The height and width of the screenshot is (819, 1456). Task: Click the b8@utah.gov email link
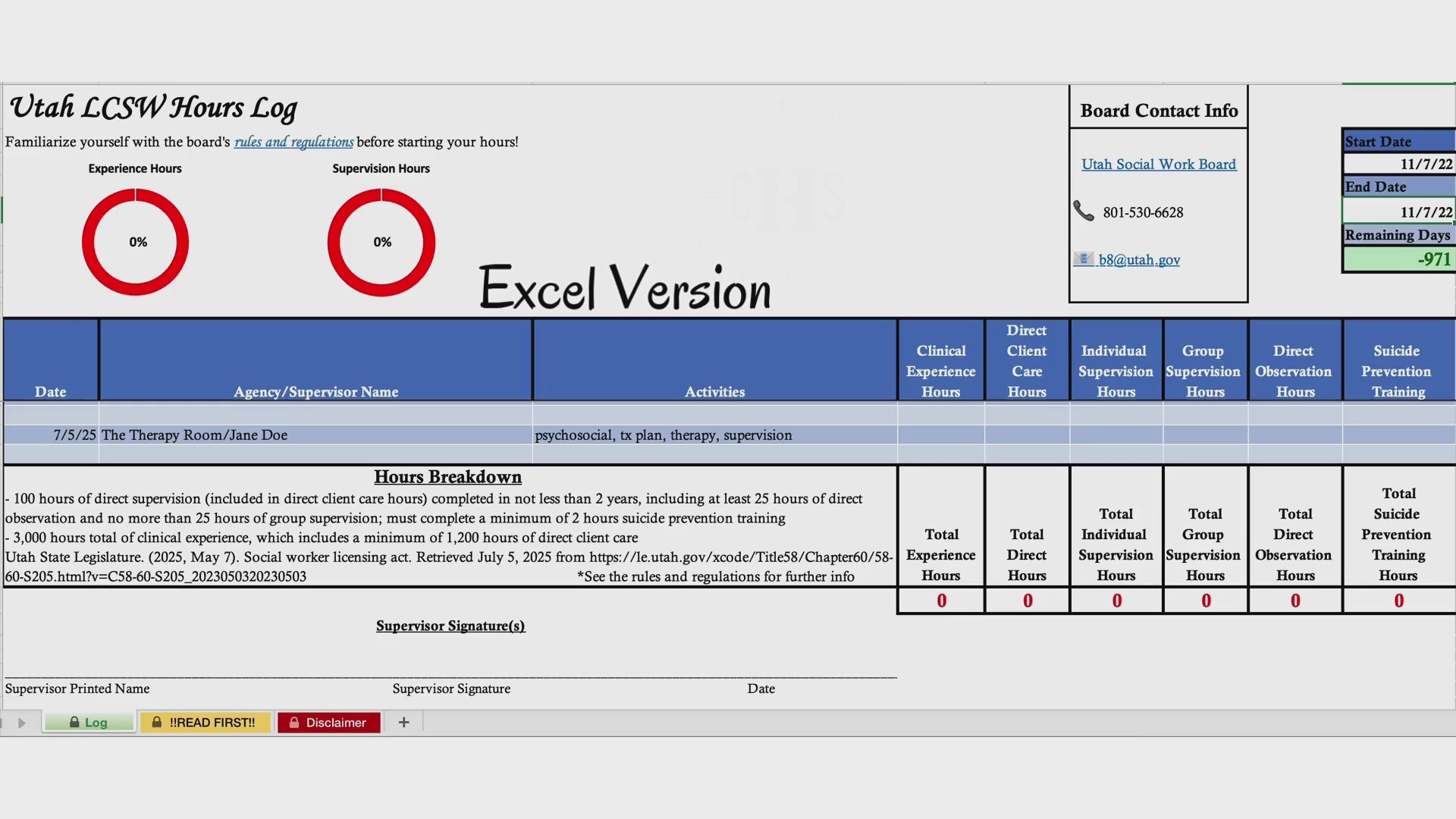[1139, 259]
